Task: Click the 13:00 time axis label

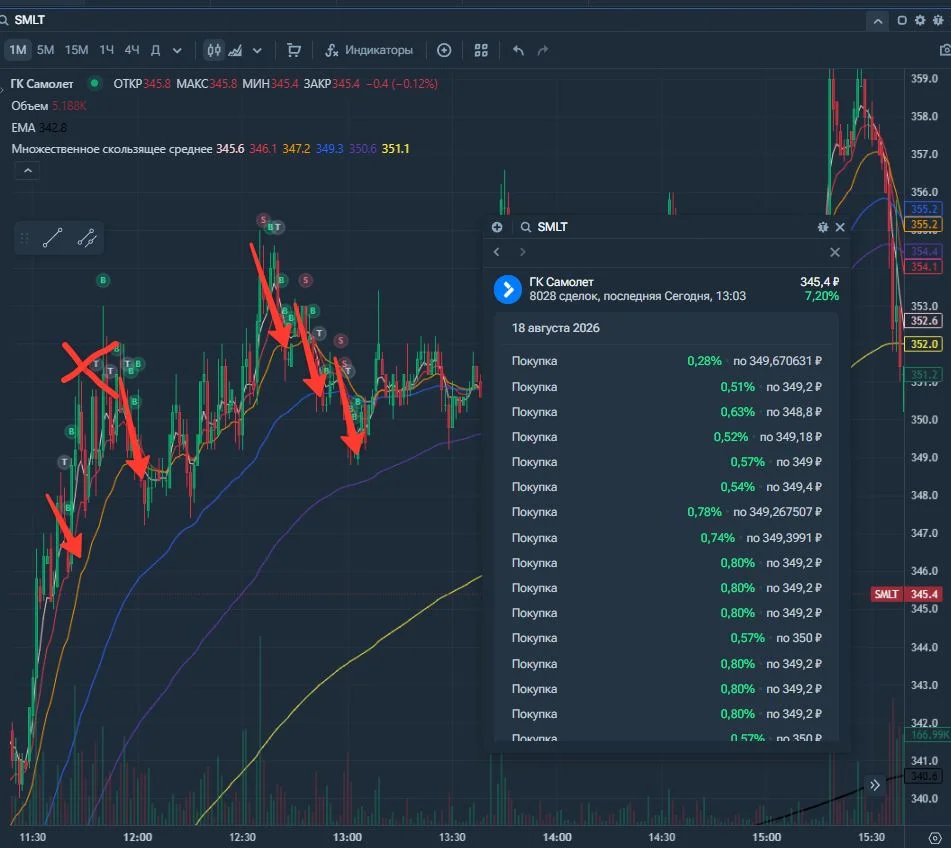Action: tap(348, 837)
